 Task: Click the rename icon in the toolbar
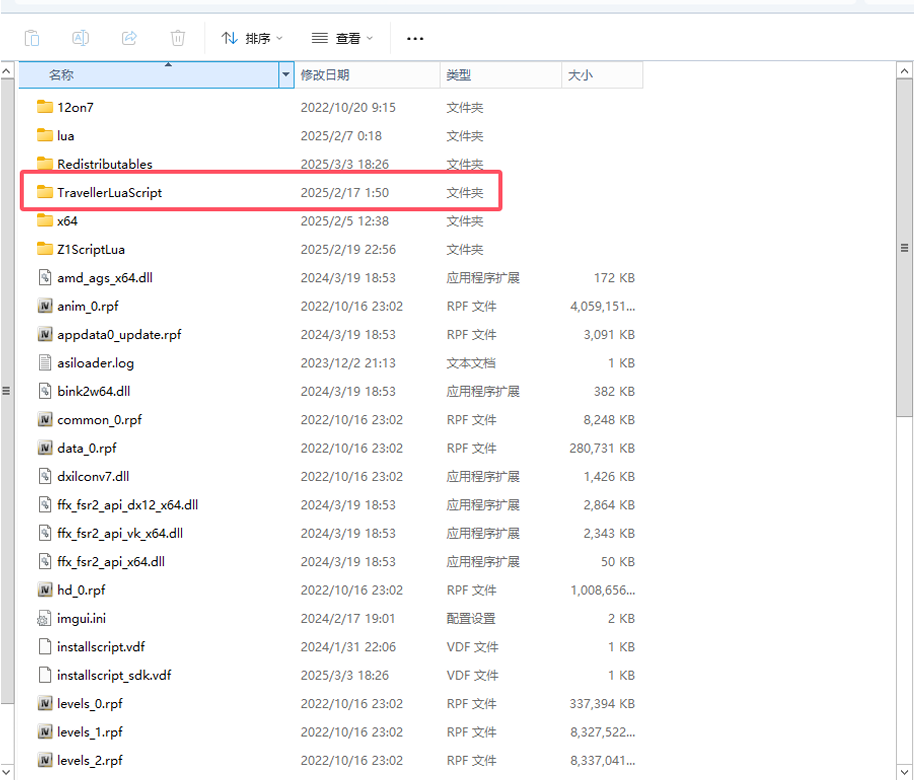pyautogui.click(x=80, y=38)
